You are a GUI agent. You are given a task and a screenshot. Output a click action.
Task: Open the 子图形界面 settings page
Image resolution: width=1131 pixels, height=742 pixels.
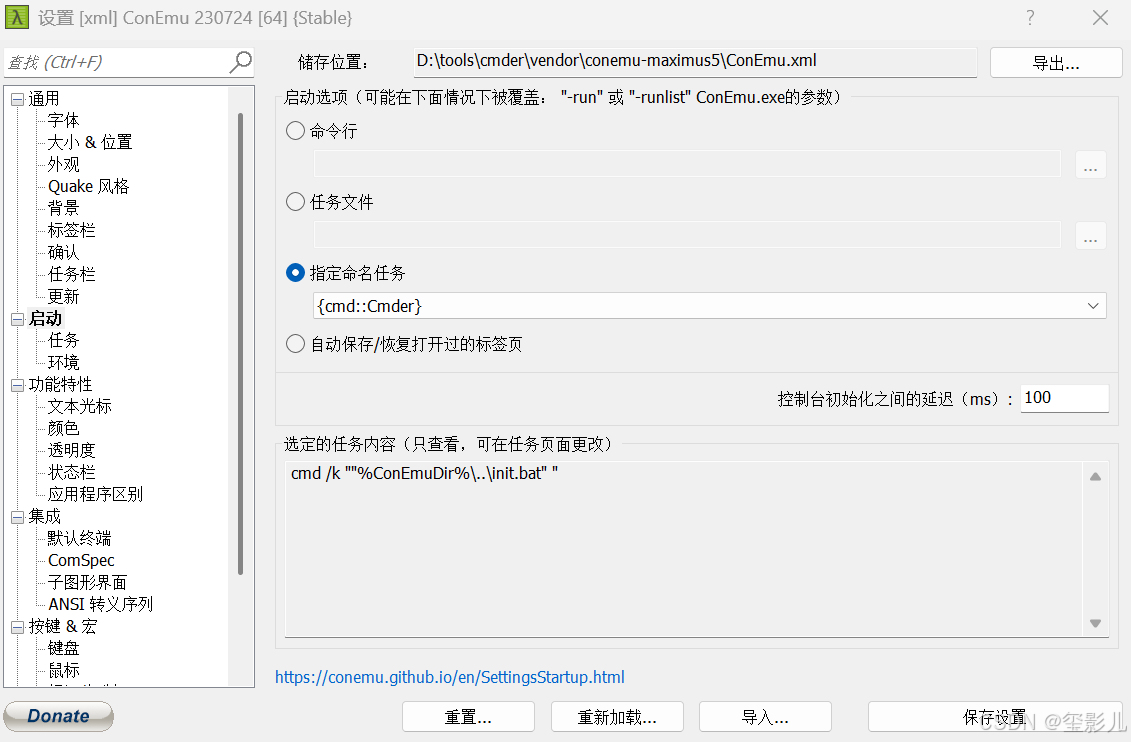click(x=87, y=582)
